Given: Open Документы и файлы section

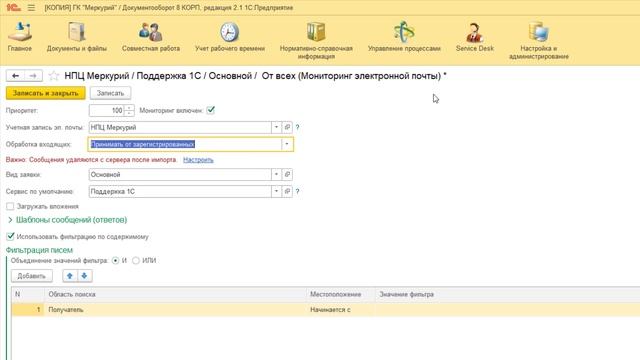Looking at the screenshot, I should click(77, 36).
